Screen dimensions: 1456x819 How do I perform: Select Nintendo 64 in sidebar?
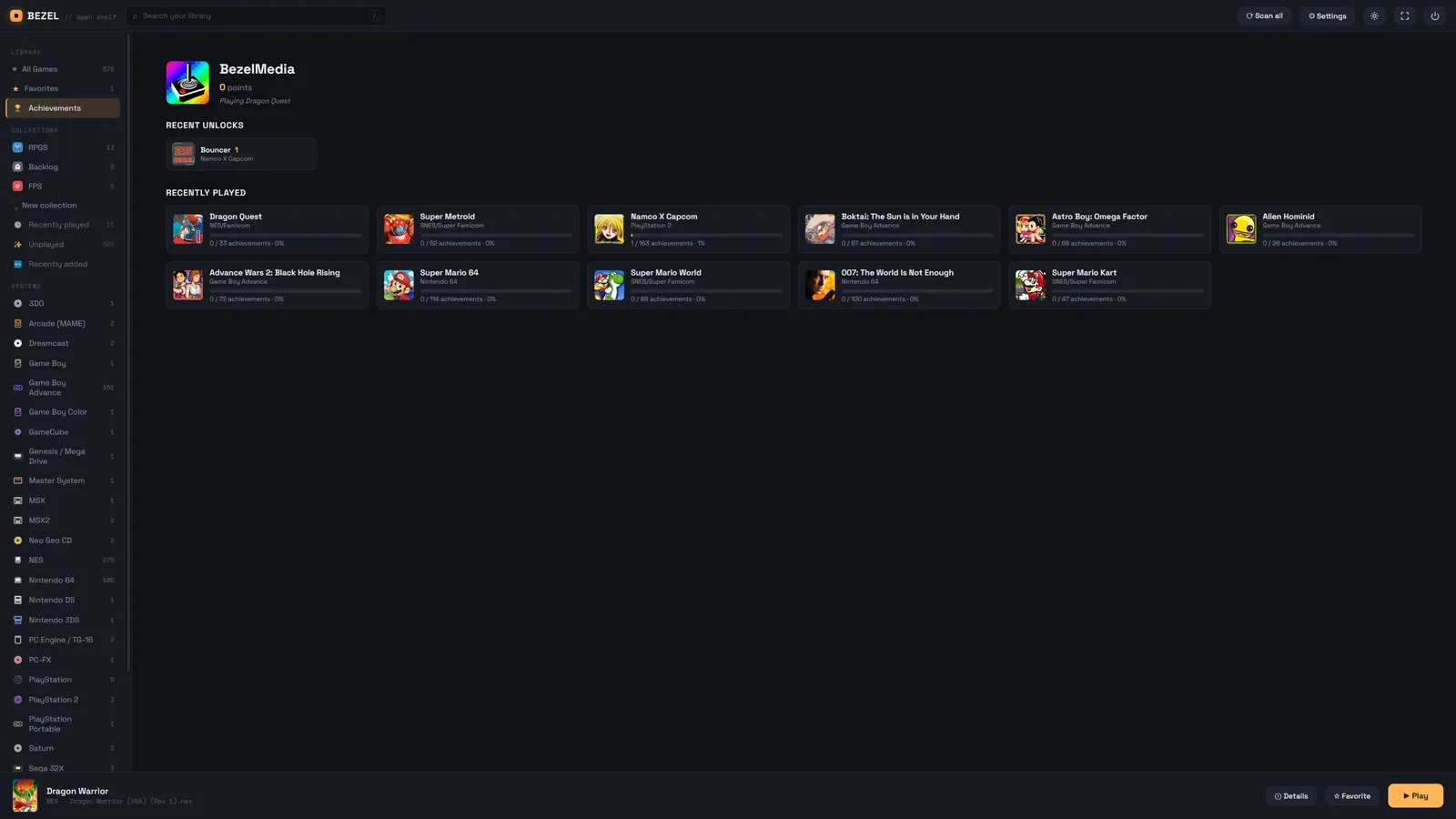62,581
